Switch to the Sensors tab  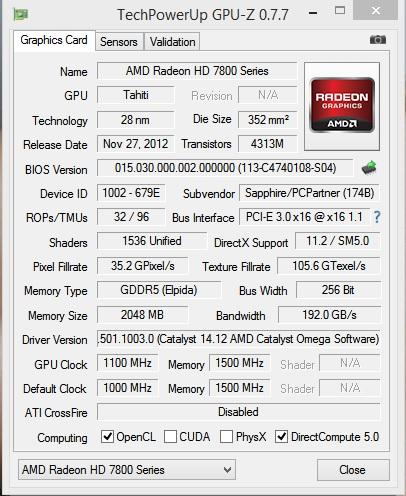pyautogui.click(x=119, y=42)
